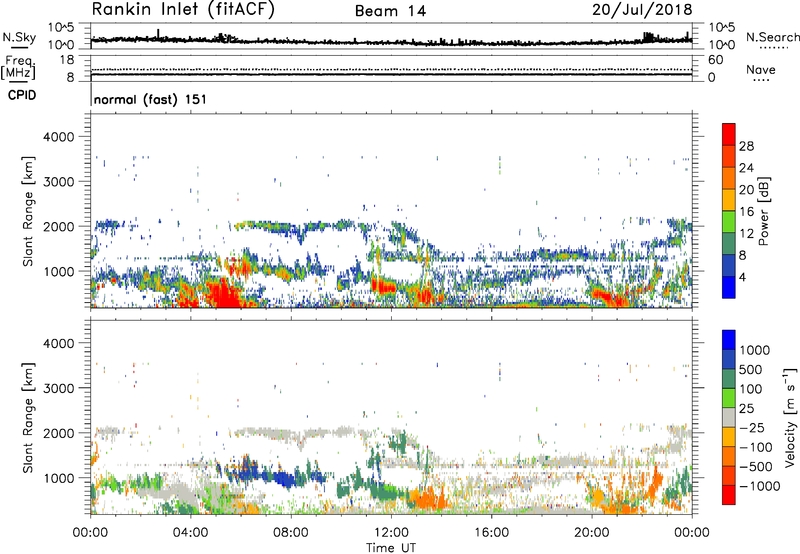Click orange negative-velocity patch near 13:00

pos(426,497)
